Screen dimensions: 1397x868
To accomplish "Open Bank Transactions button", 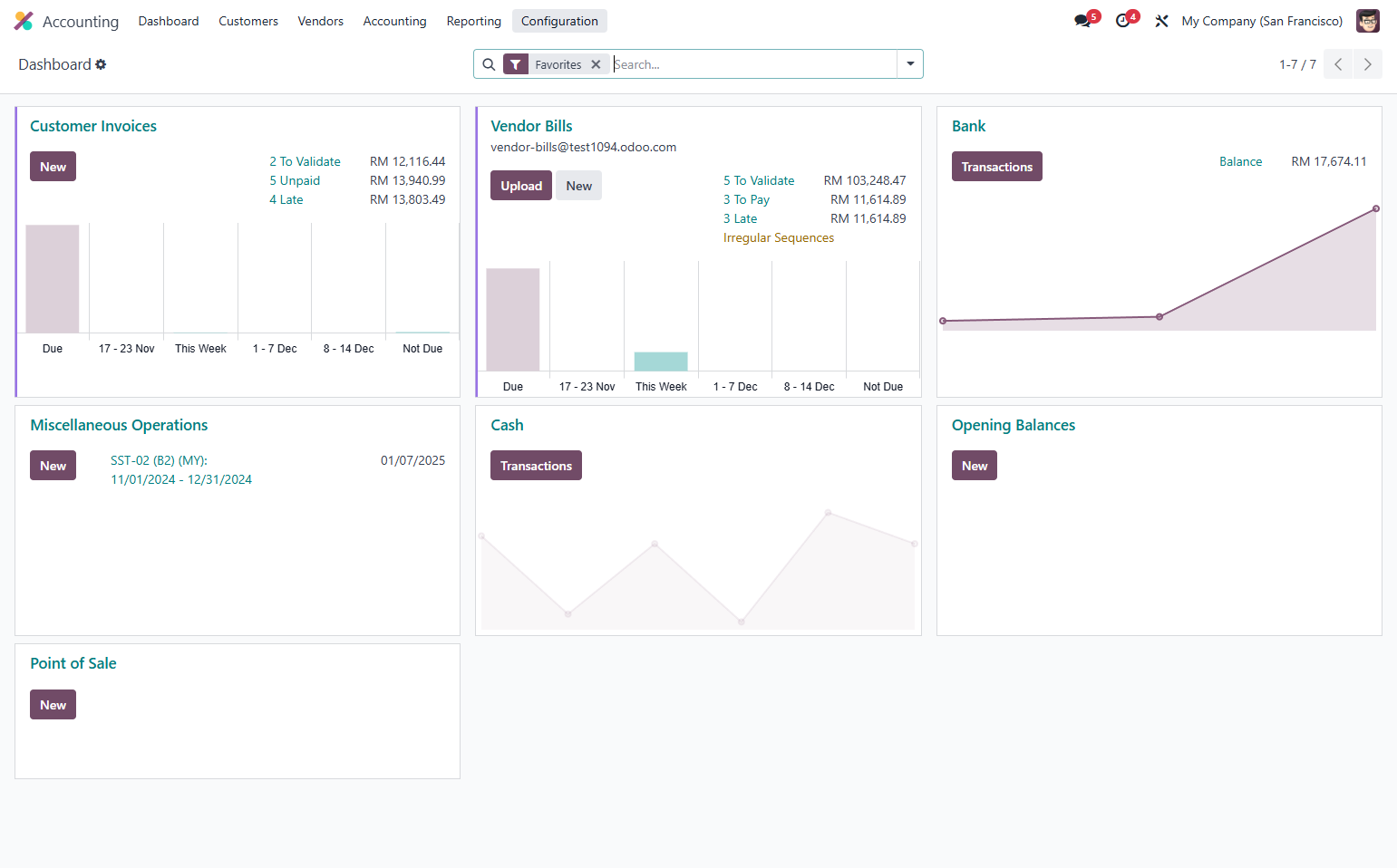I will pos(996,167).
